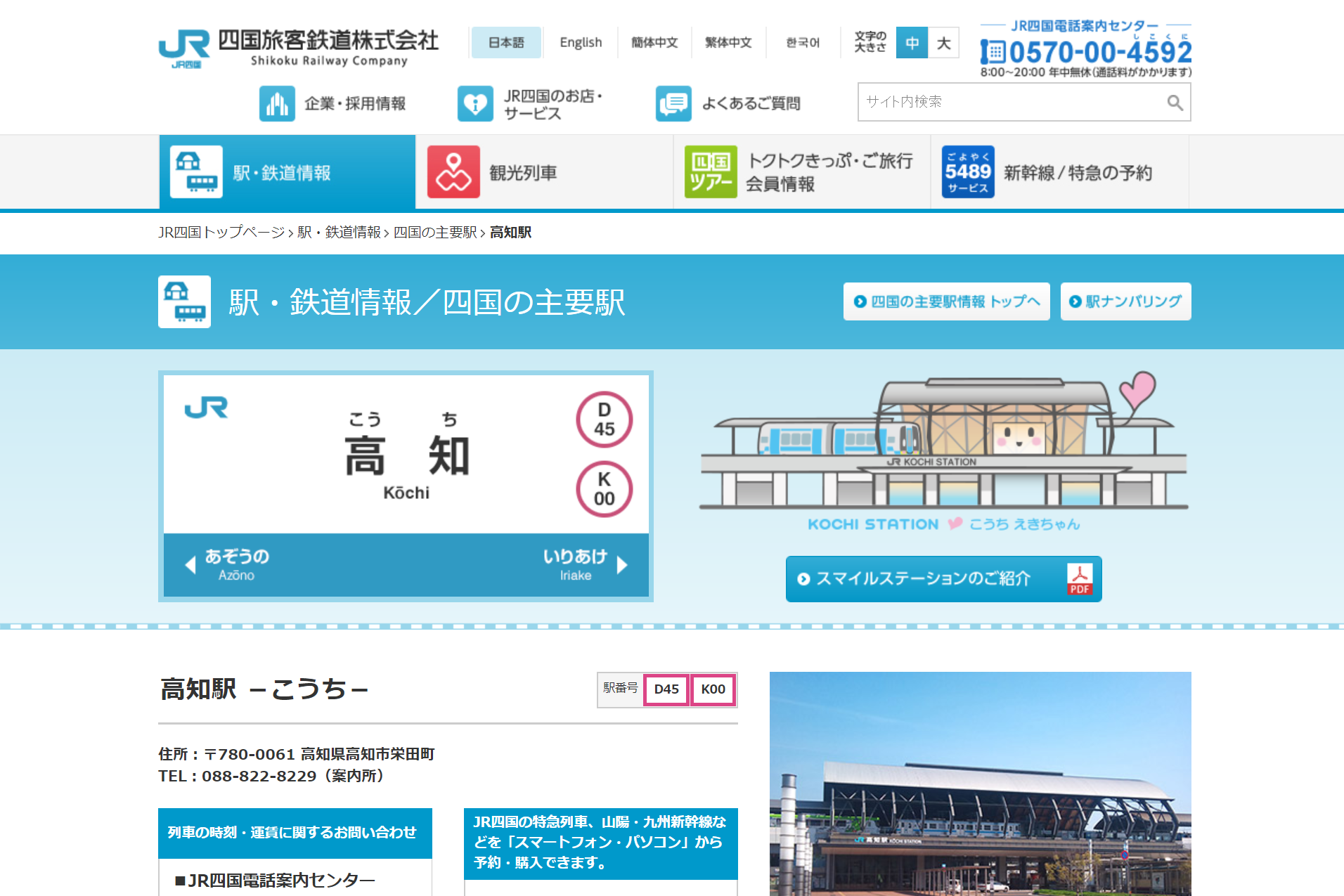Click the D45 station number badge
The image size is (1344, 896).
click(666, 689)
